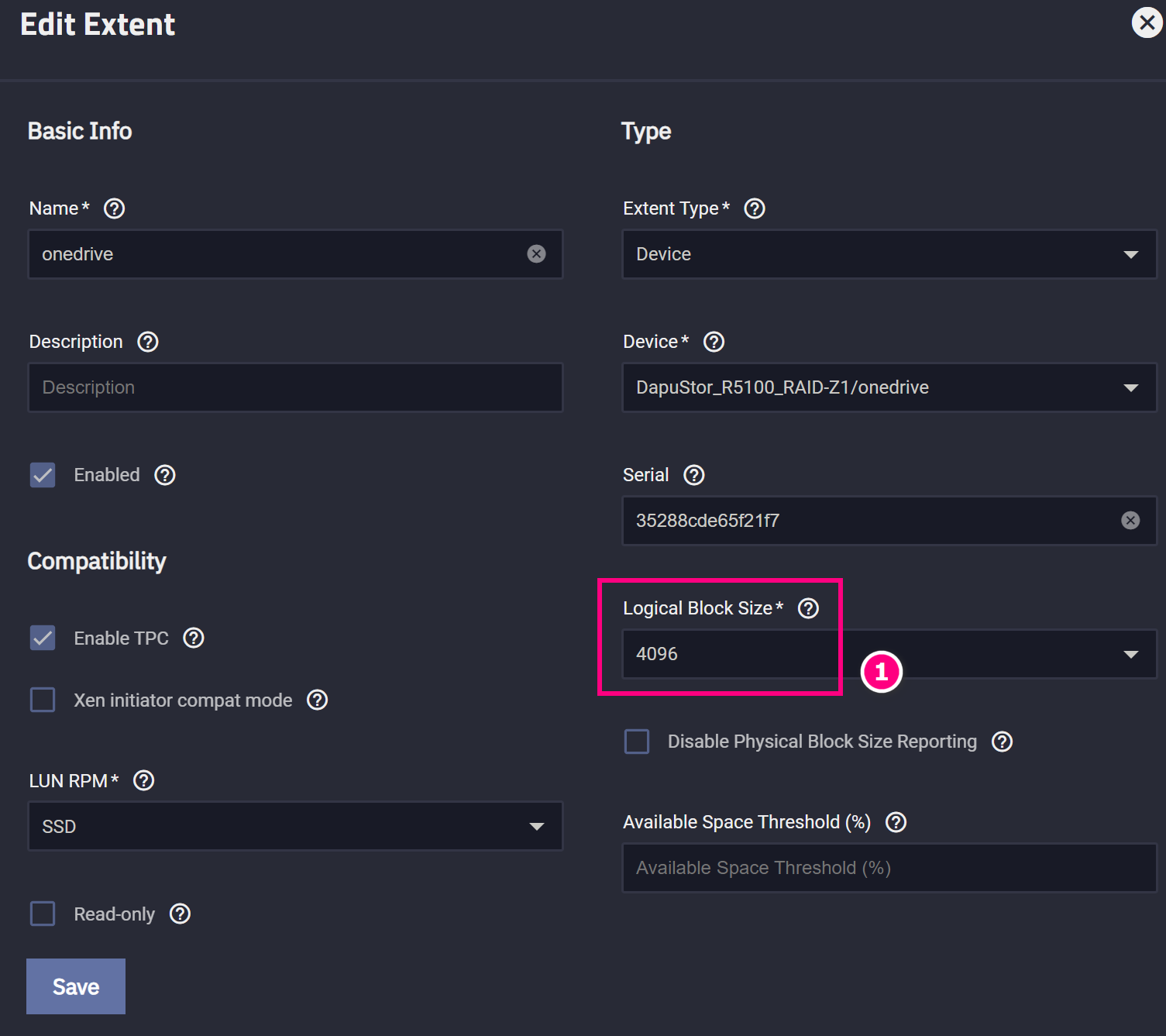Click the Basic Info heading text
Viewport: 1166px width, 1036px height.
coord(80,131)
